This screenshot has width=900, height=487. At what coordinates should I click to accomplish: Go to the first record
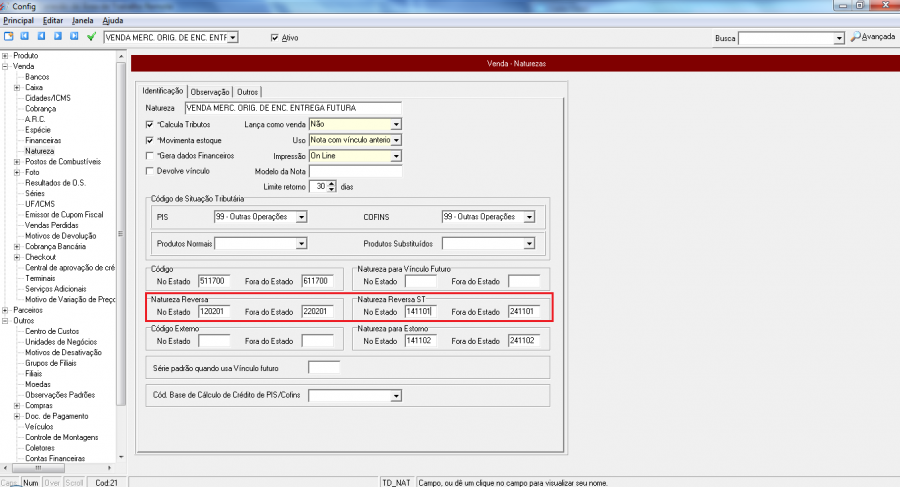pyautogui.click(x=25, y=37)
